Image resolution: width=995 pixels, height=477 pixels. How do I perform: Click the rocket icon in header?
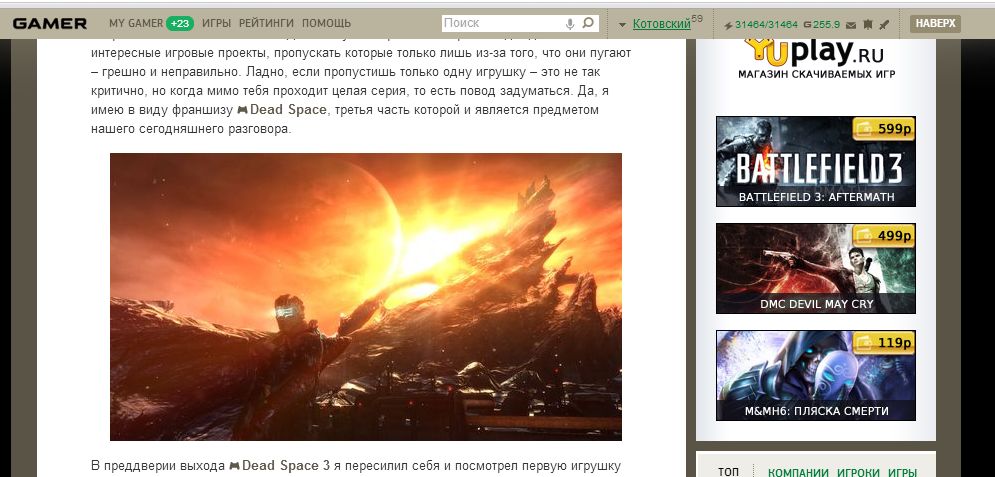click(885, 25)
